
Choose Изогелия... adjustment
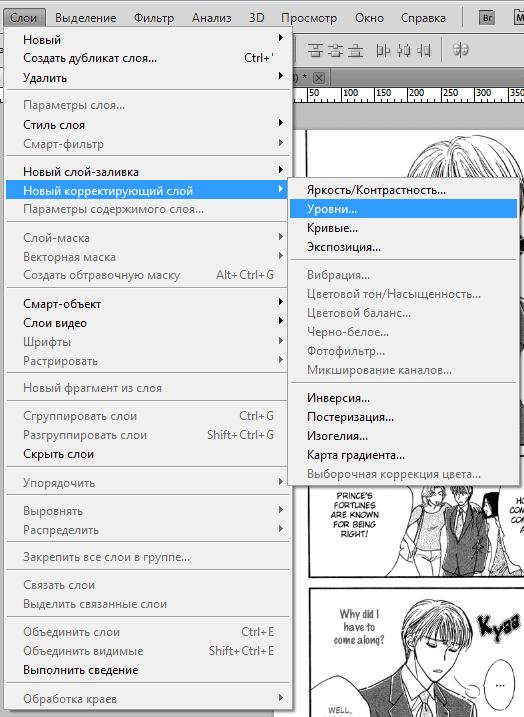404,436
